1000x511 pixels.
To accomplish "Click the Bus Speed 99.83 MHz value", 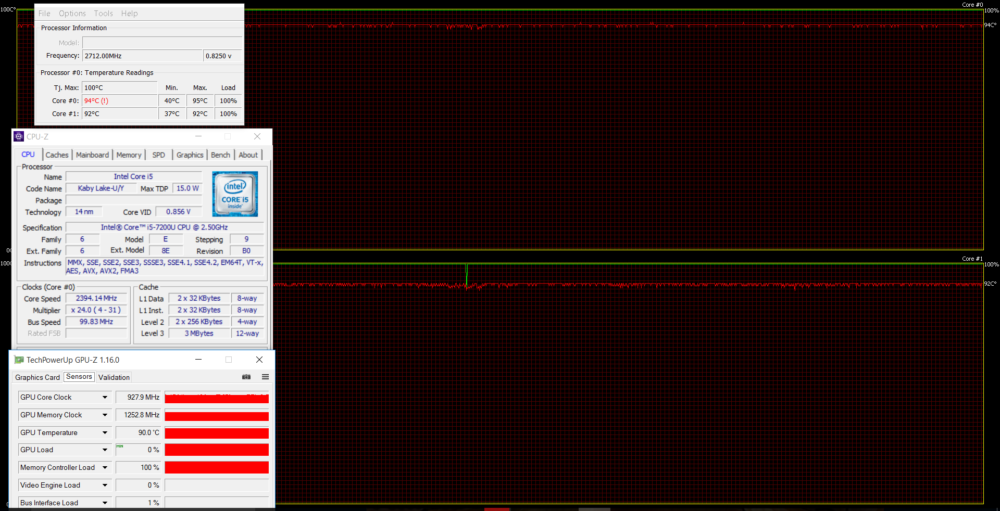I will coord(98,322).
